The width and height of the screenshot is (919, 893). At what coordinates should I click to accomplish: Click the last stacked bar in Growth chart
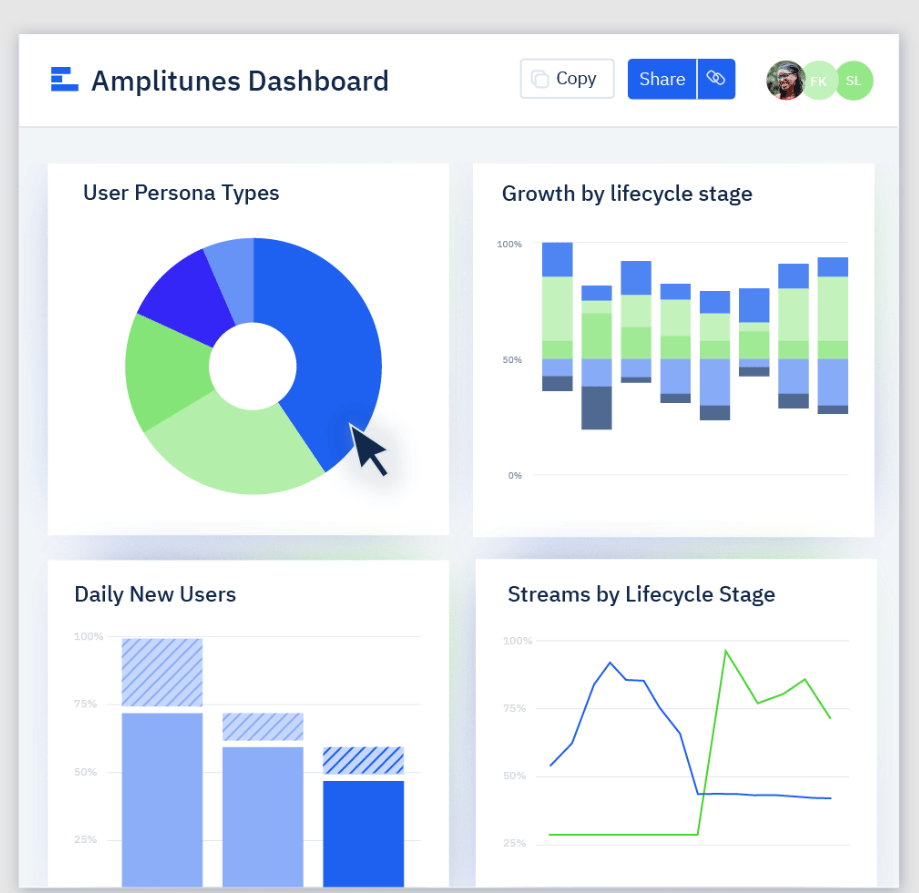pos(832,335)
